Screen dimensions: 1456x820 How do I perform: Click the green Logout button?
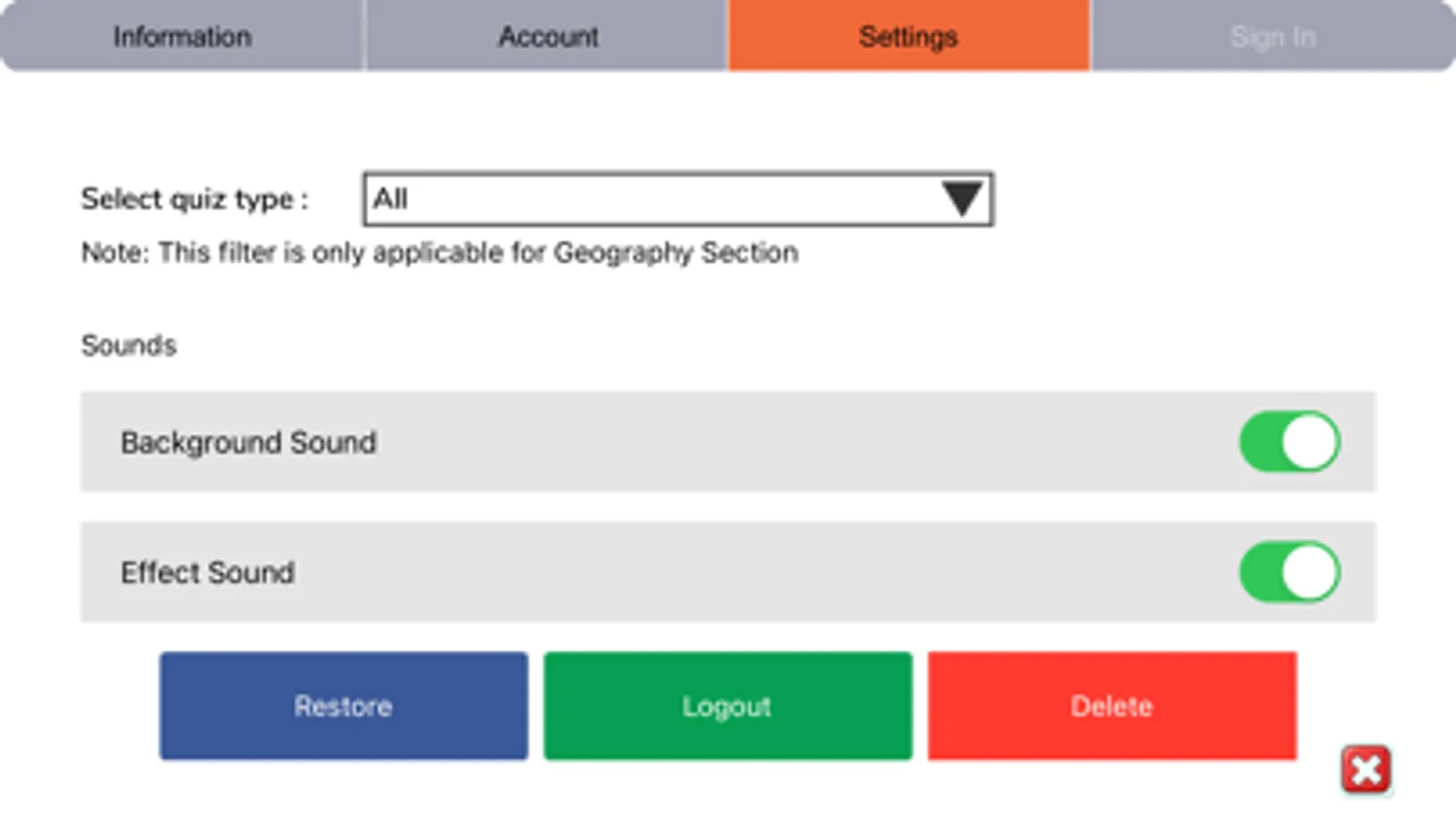(728, 706)
